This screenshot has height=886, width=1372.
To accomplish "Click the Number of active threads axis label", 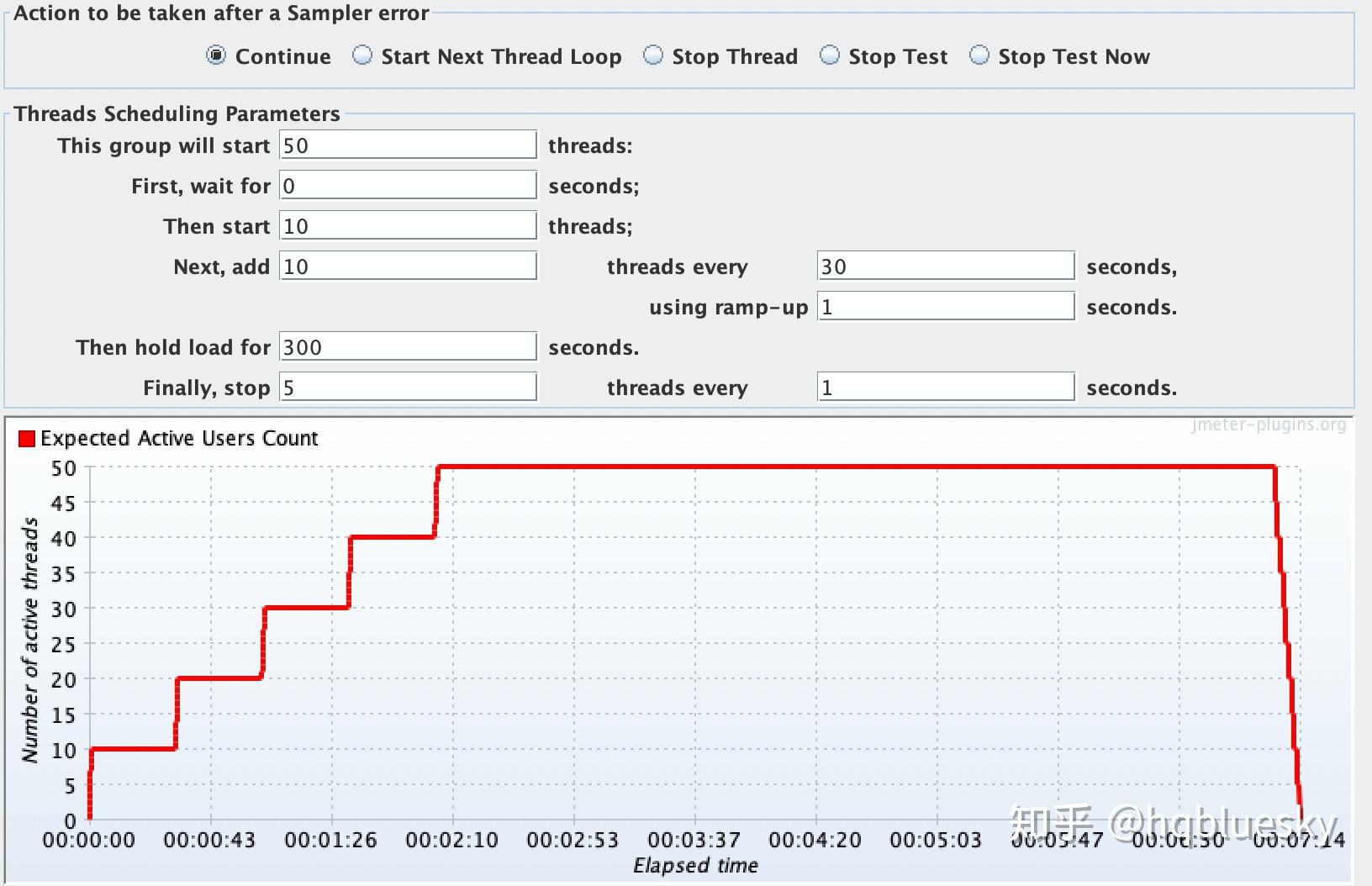I will [x=31, y=644].
